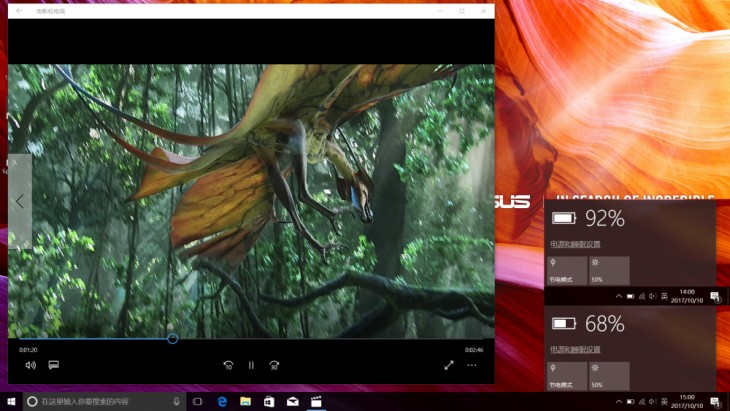Screen dimensions: 730x411
Task: Toggle 节电模式 tile in the 68% panel
Action: [566, 376]
